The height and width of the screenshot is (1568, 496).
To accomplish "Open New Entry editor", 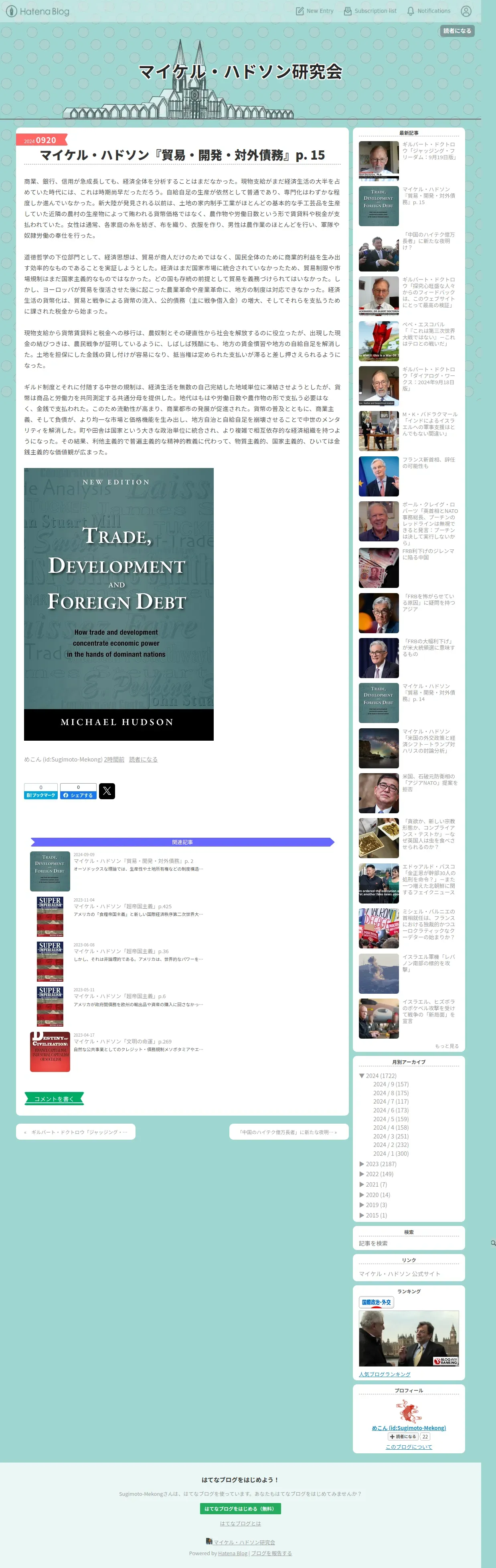I will [x=315, y=11].
